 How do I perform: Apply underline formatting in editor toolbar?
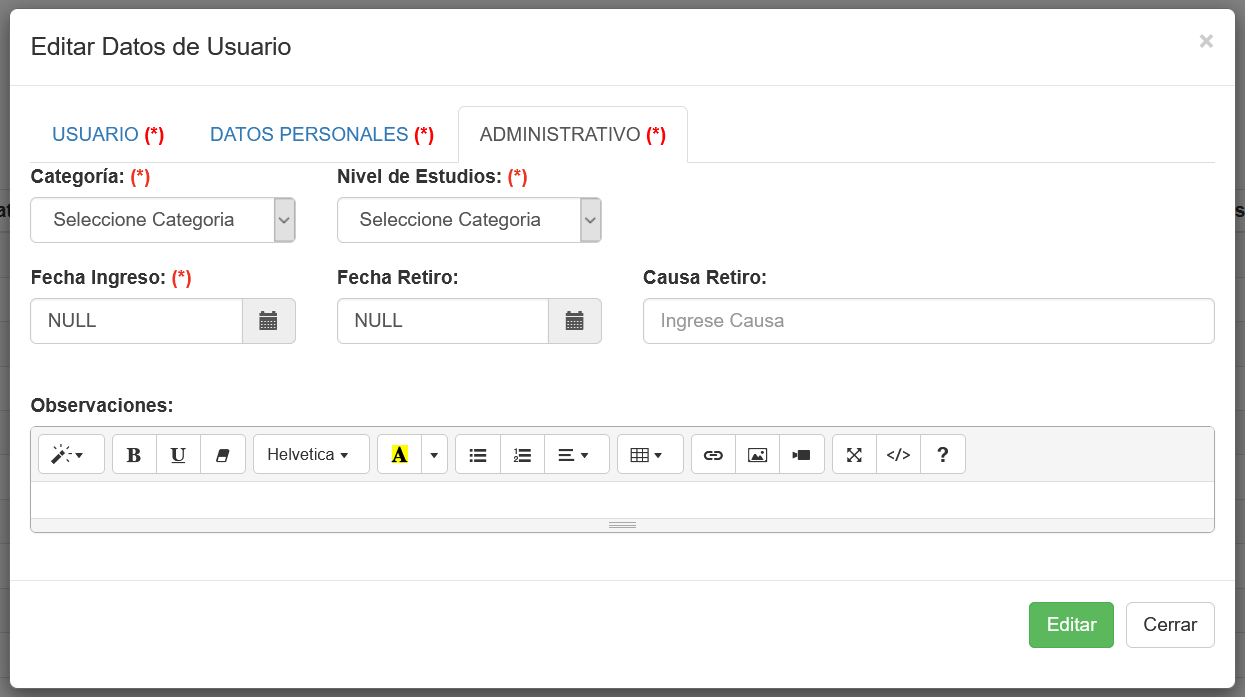(x=178, y=455)
